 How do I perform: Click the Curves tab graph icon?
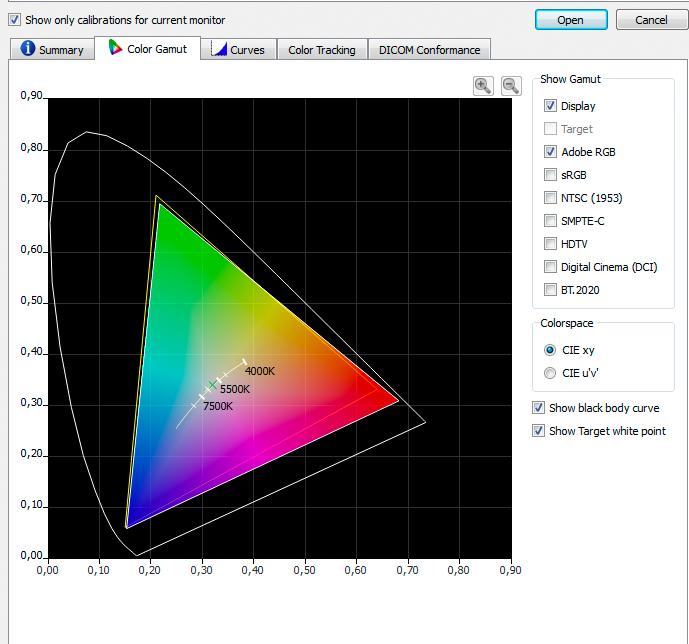tap(218, 48)
